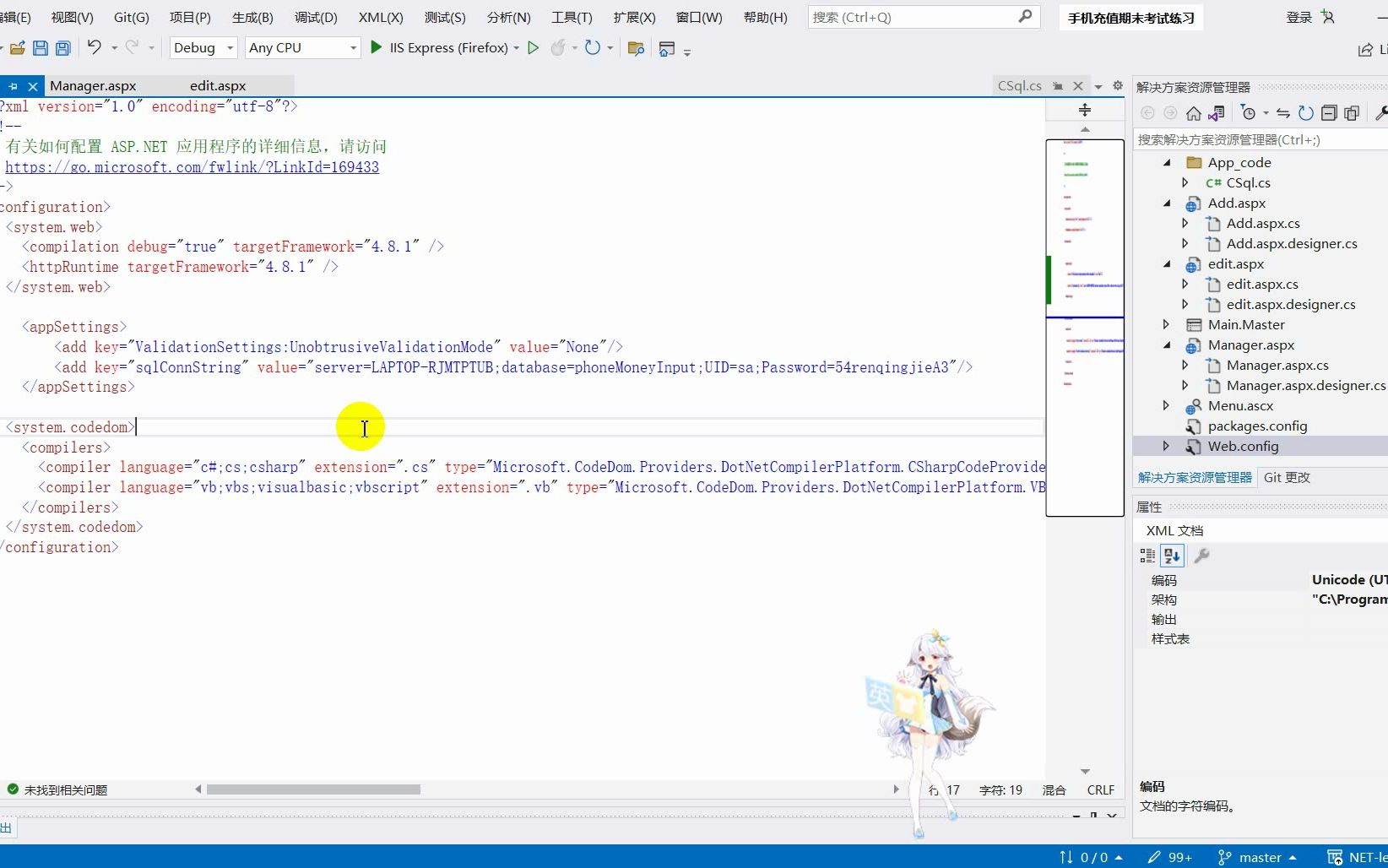Viewport: 1388px width, 868px height.
Task: Click the property pages wrench icon
Action: [1201, 556]
